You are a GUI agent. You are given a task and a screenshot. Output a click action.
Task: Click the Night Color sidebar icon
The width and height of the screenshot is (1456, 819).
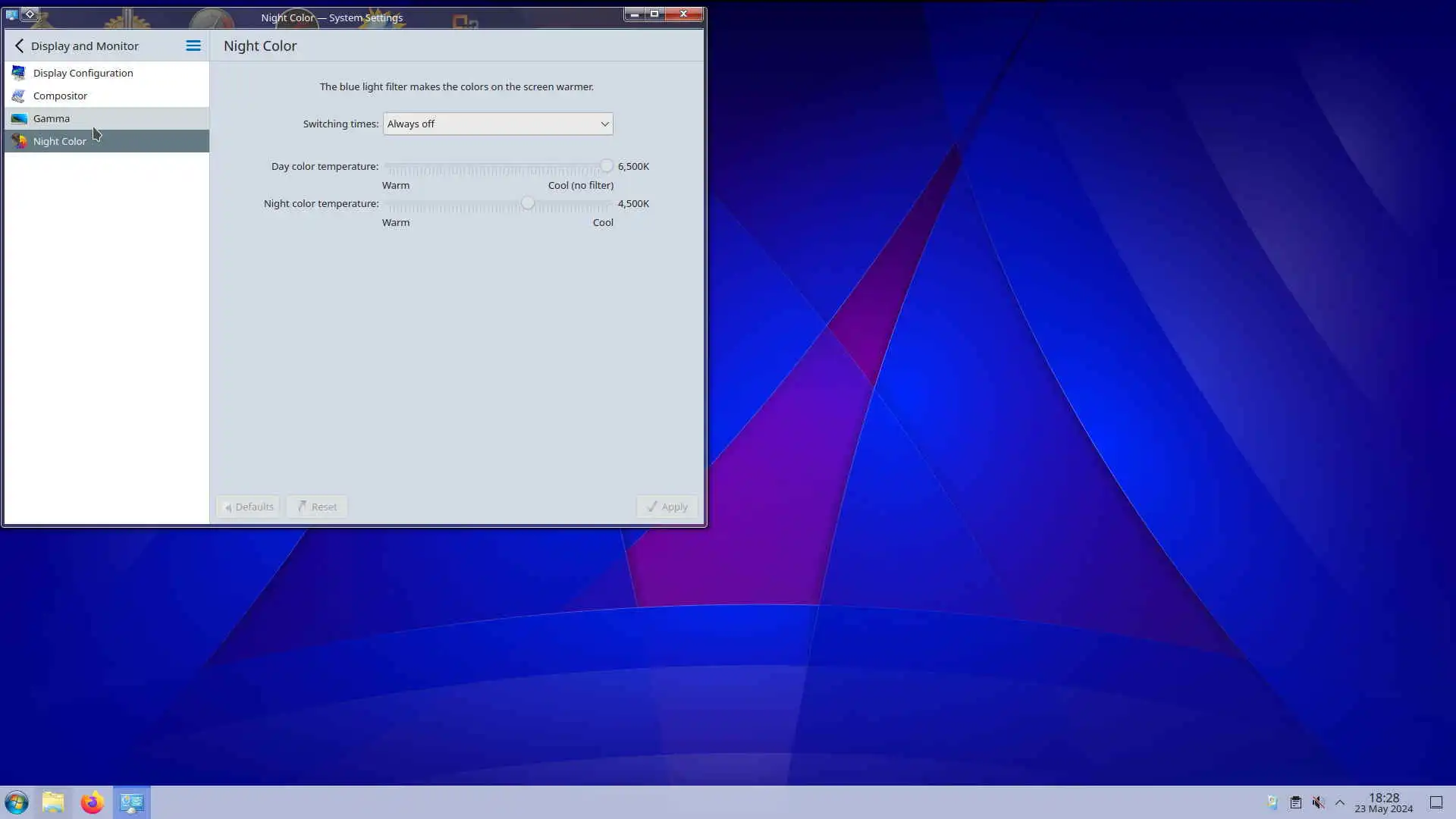19,142
